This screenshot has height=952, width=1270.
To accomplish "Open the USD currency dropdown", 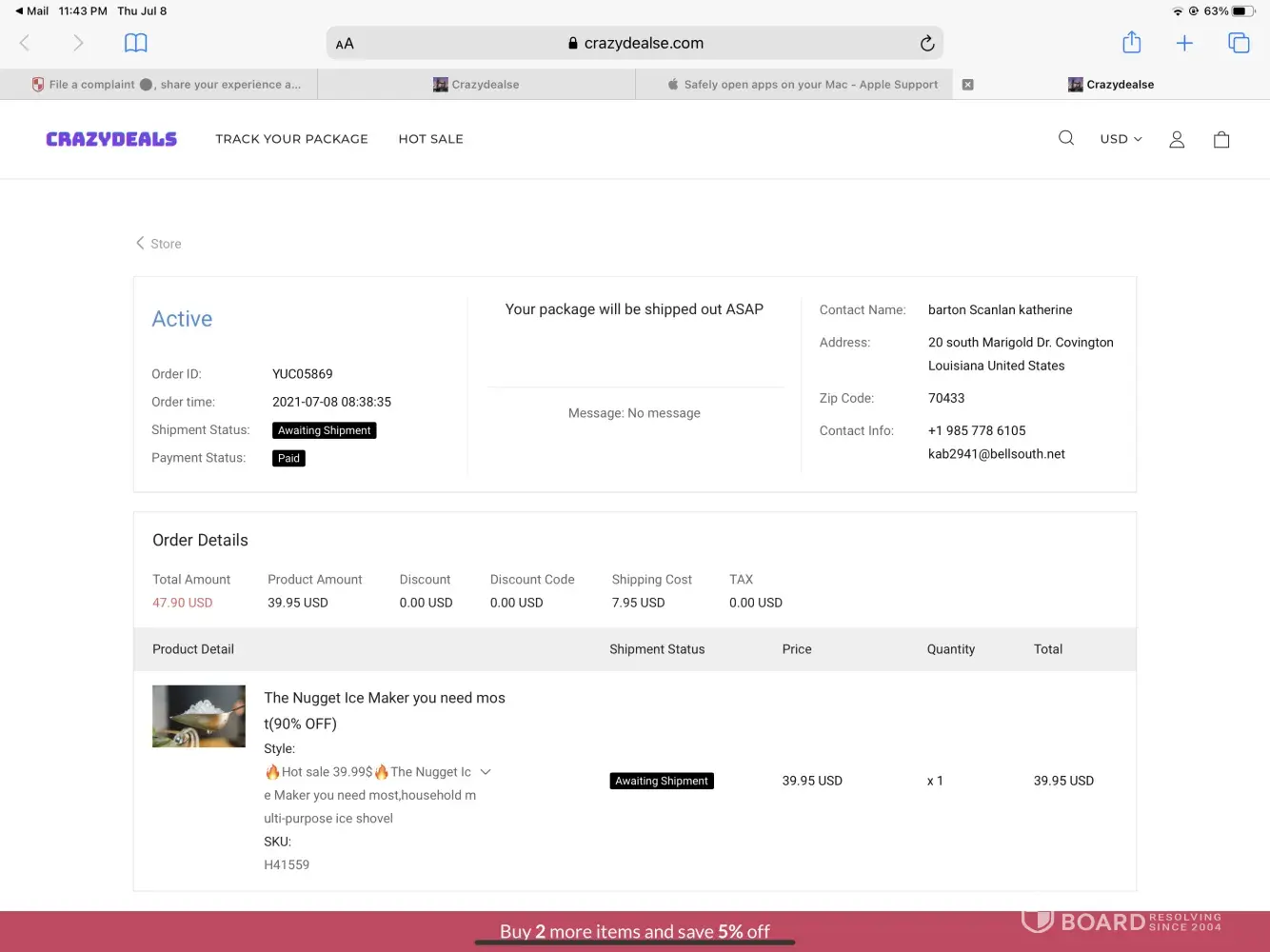I will point(1121,139).
